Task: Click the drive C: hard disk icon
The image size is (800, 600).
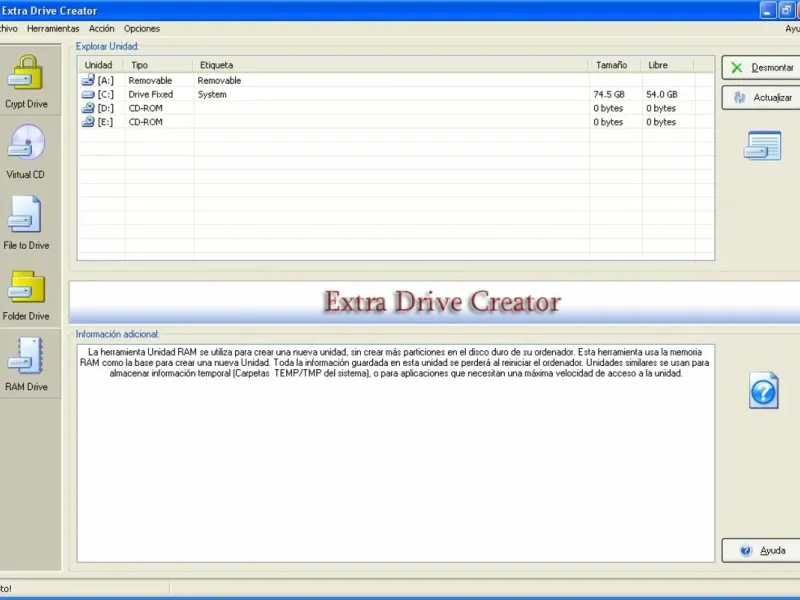Action: (x=88, y=94)
